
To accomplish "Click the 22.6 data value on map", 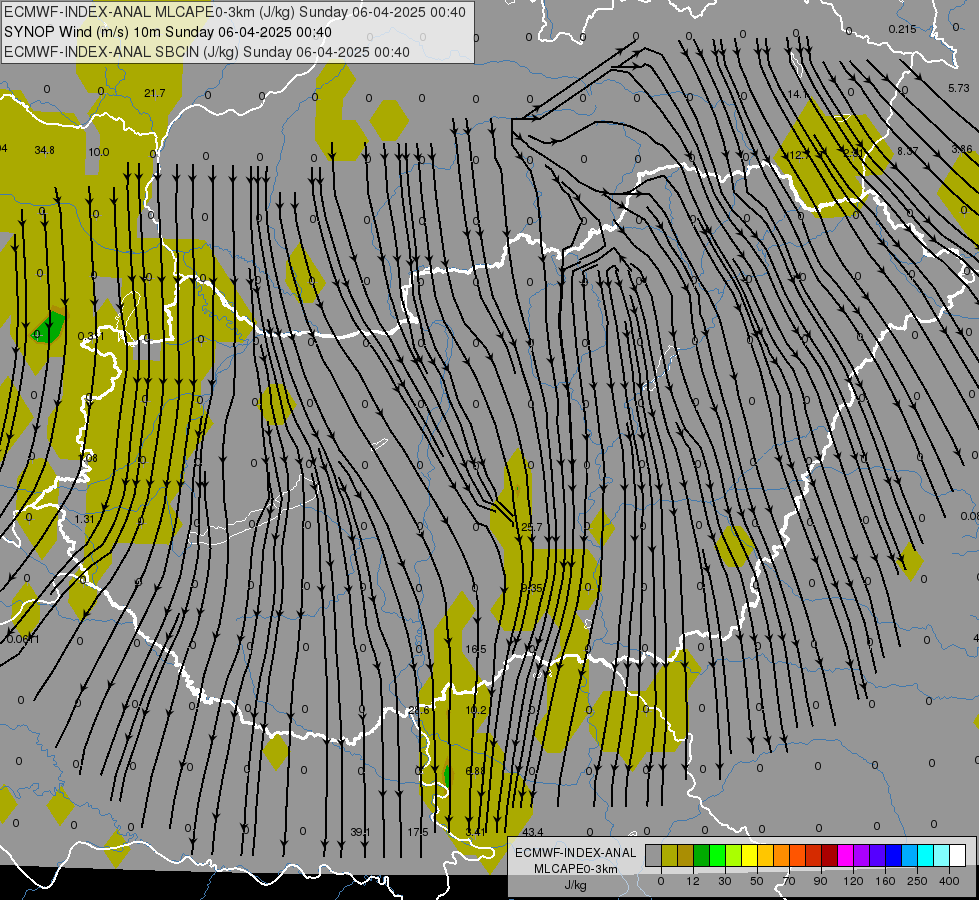I will [419, 710].
